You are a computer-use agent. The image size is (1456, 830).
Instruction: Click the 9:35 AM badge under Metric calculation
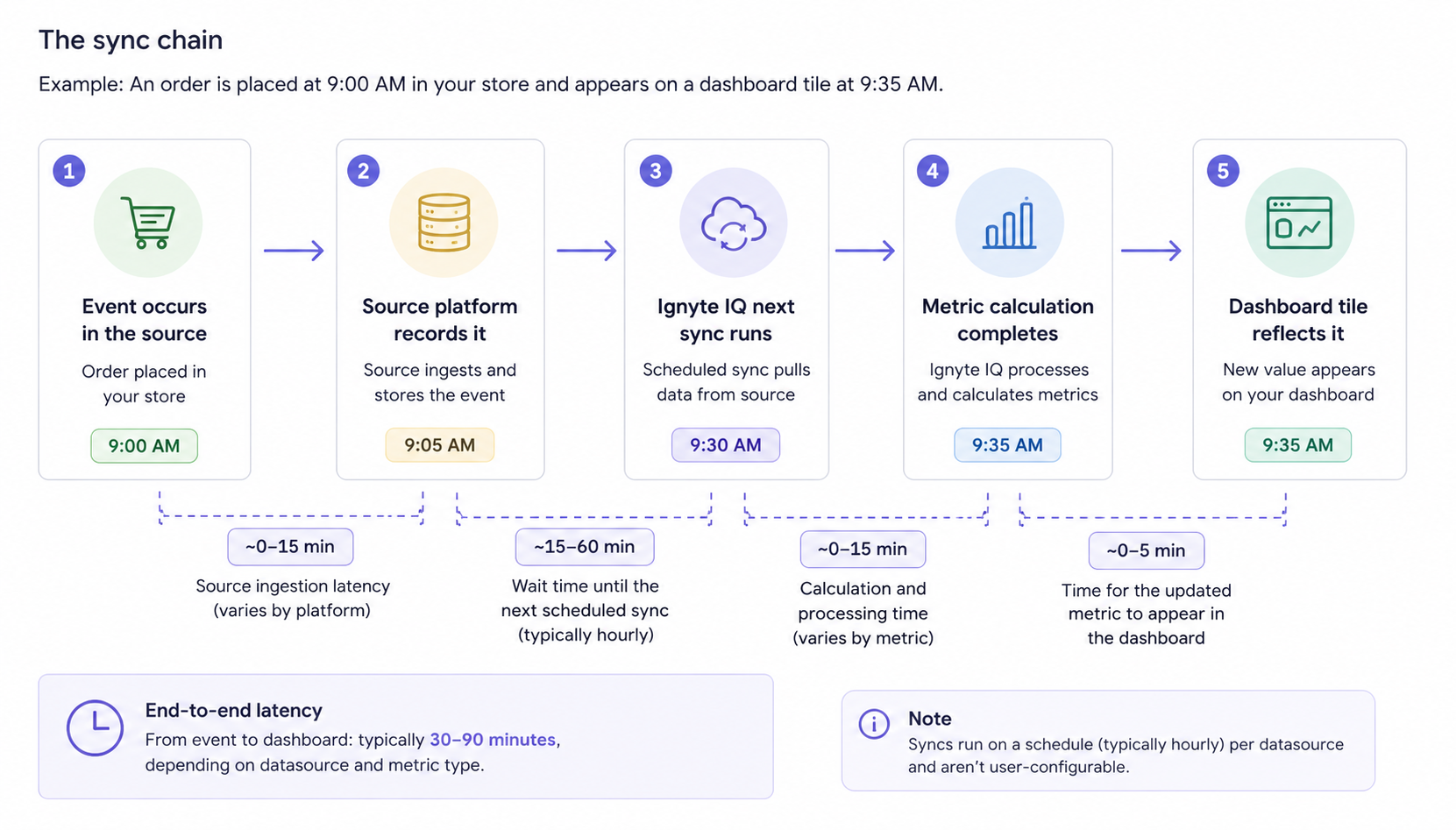tap(1007, 444)
